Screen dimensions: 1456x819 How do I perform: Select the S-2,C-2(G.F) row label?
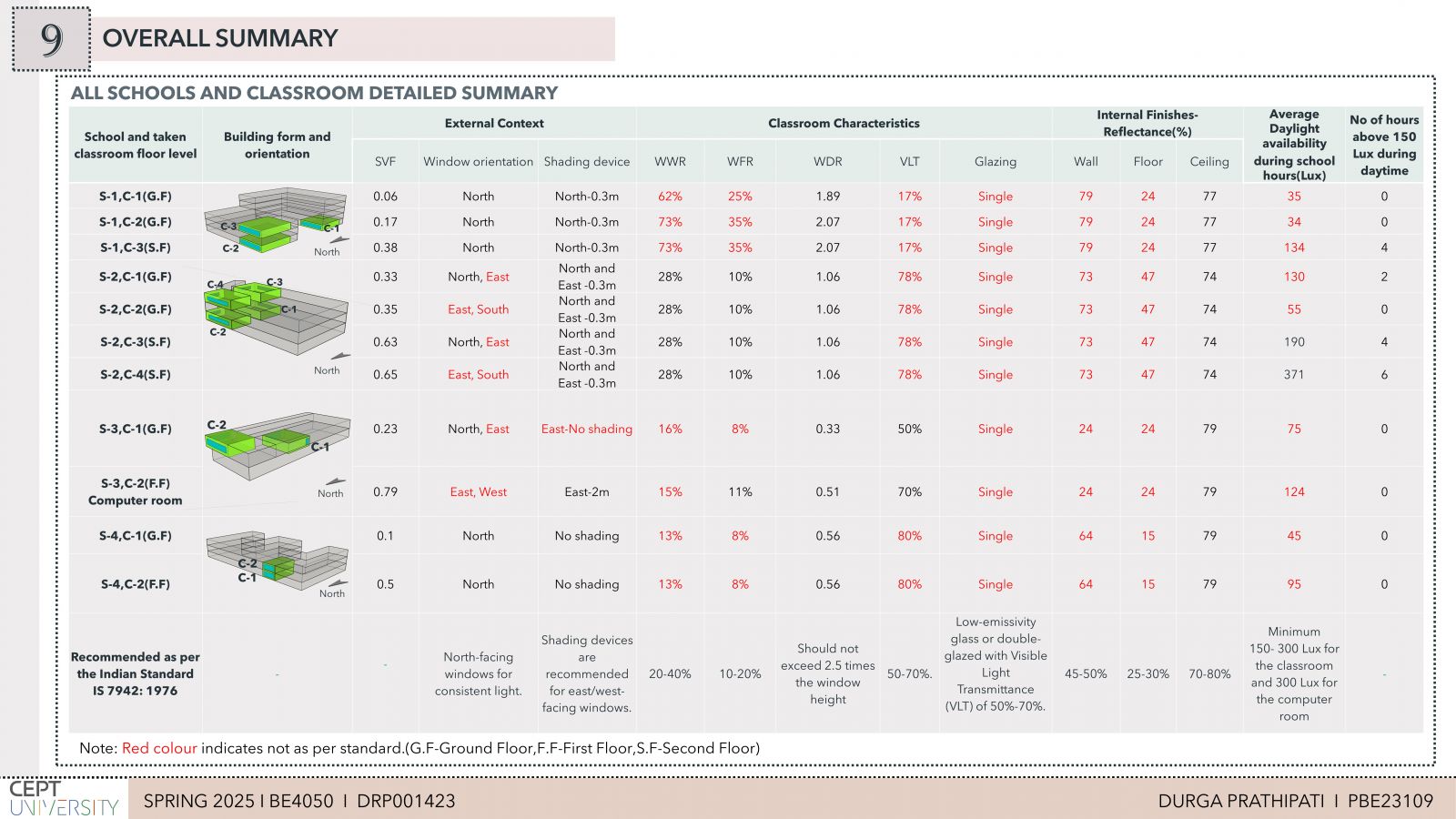click(x=136, y=308)
